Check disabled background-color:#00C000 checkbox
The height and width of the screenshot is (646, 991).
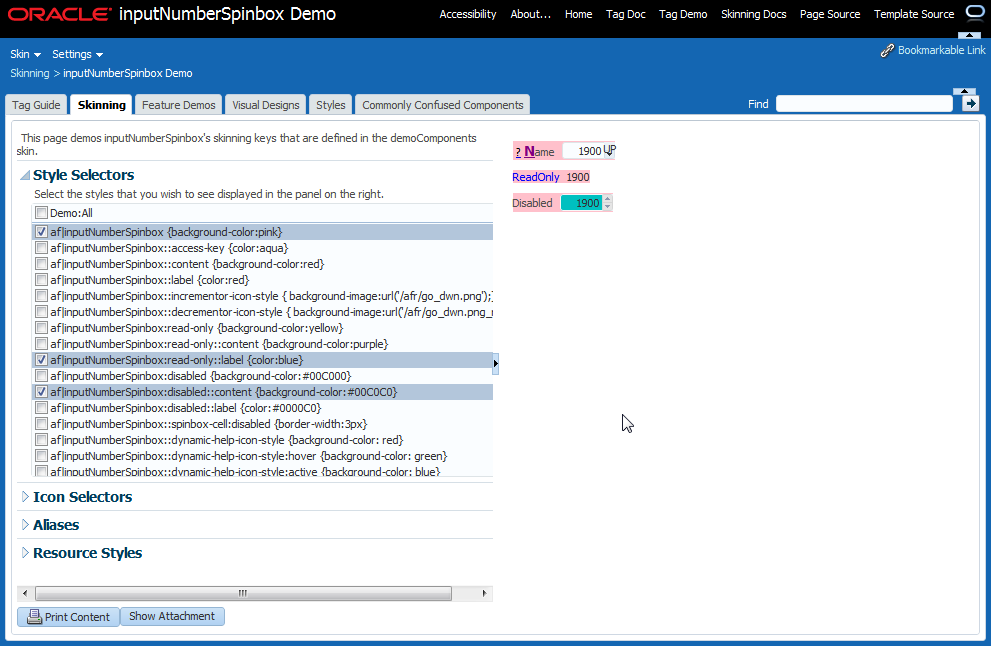(41, 375)
